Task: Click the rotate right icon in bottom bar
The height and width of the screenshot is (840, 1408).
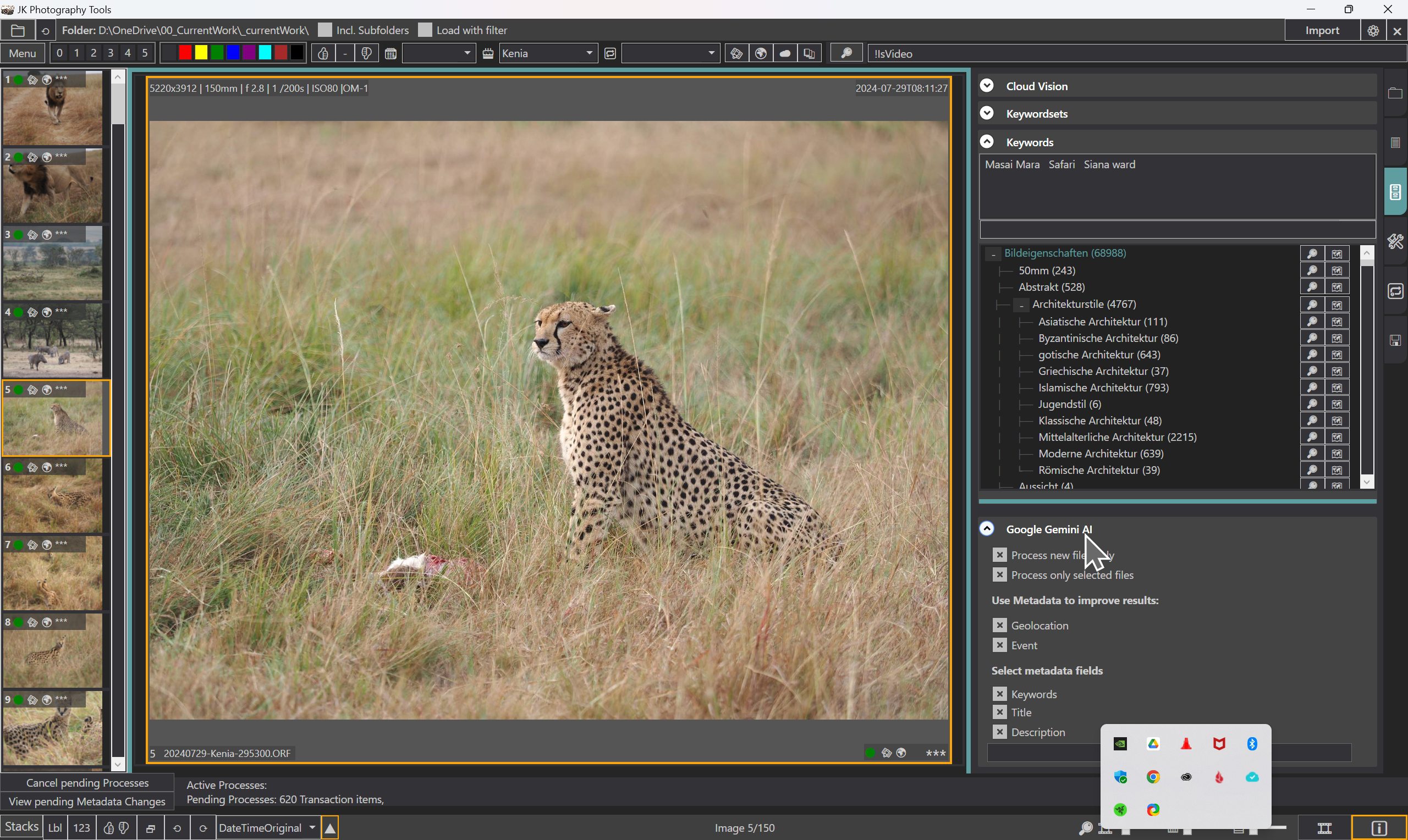Action: tap(203, 828)
